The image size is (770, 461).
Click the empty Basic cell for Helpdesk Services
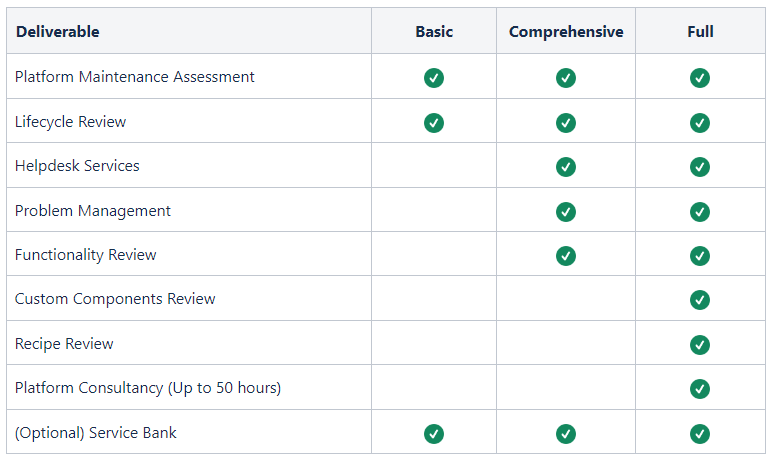click(434, 165)
